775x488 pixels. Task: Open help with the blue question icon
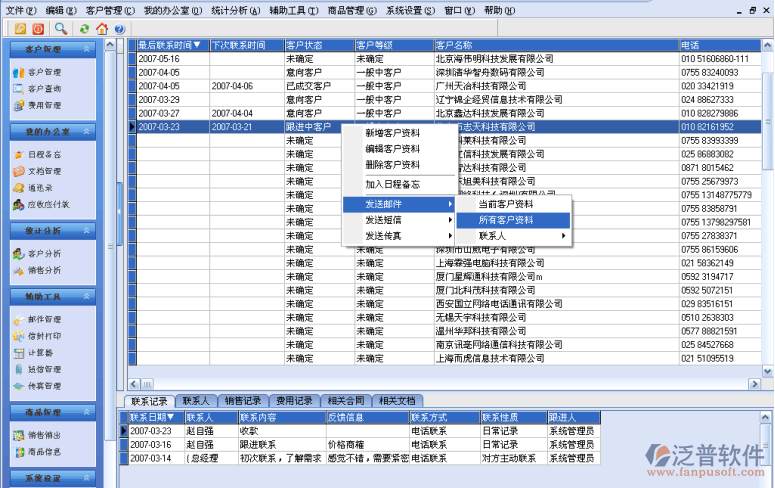coord(119,29)
